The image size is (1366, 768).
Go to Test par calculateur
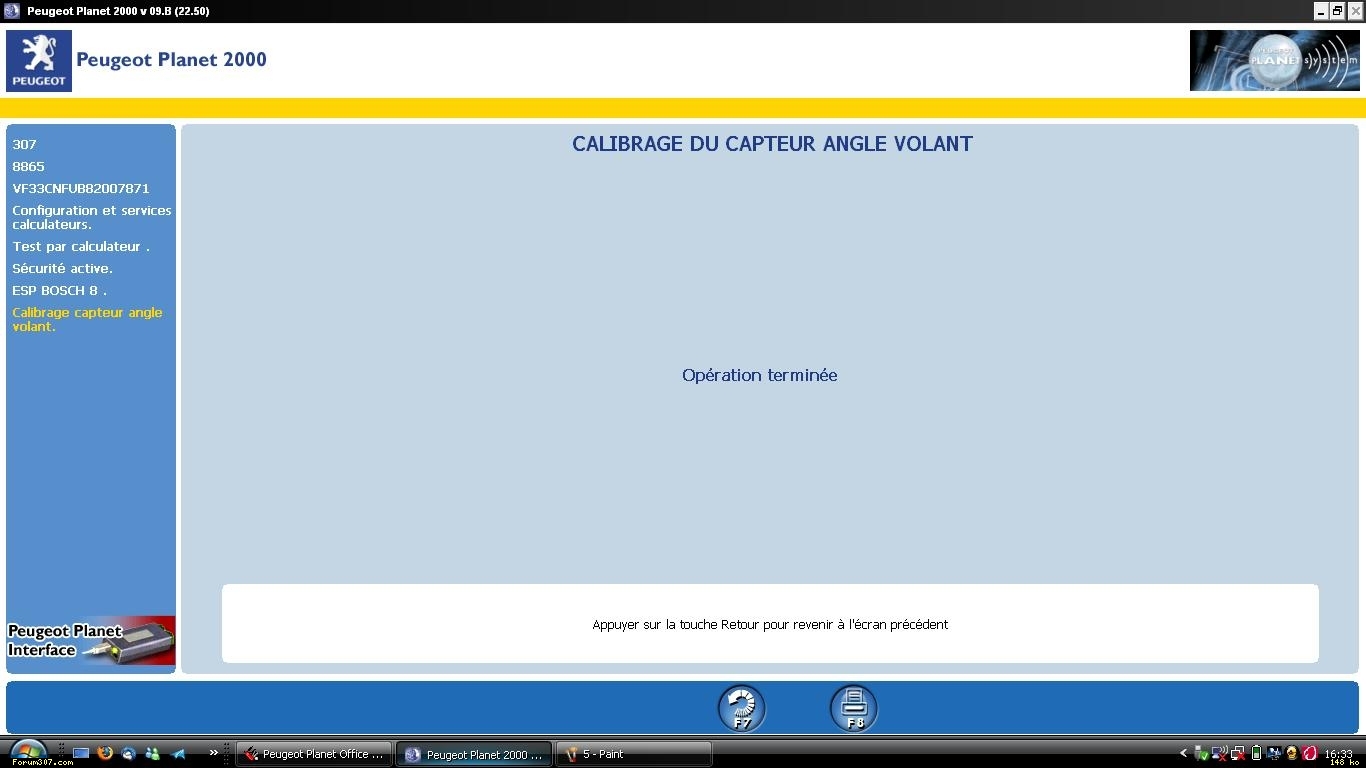click(81, 246)
